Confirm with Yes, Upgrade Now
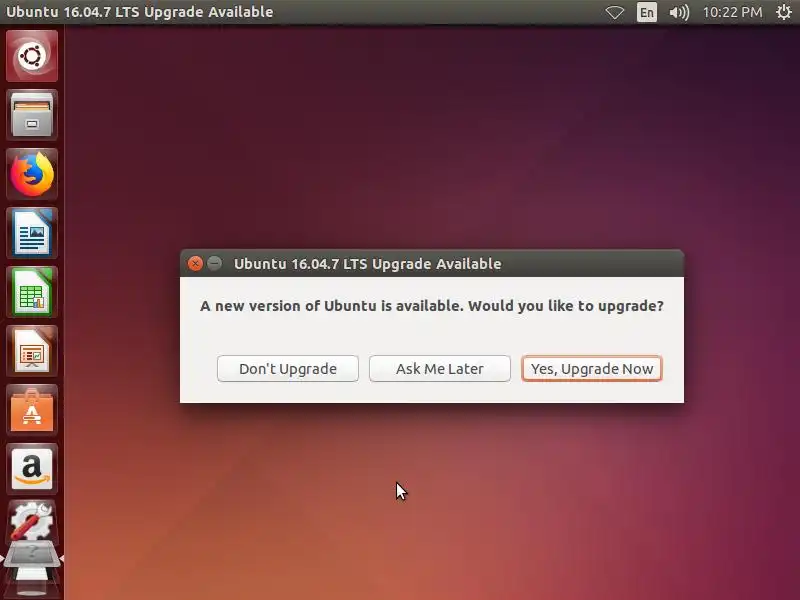Viewport: 800px width, 600px height. point(592,368)
